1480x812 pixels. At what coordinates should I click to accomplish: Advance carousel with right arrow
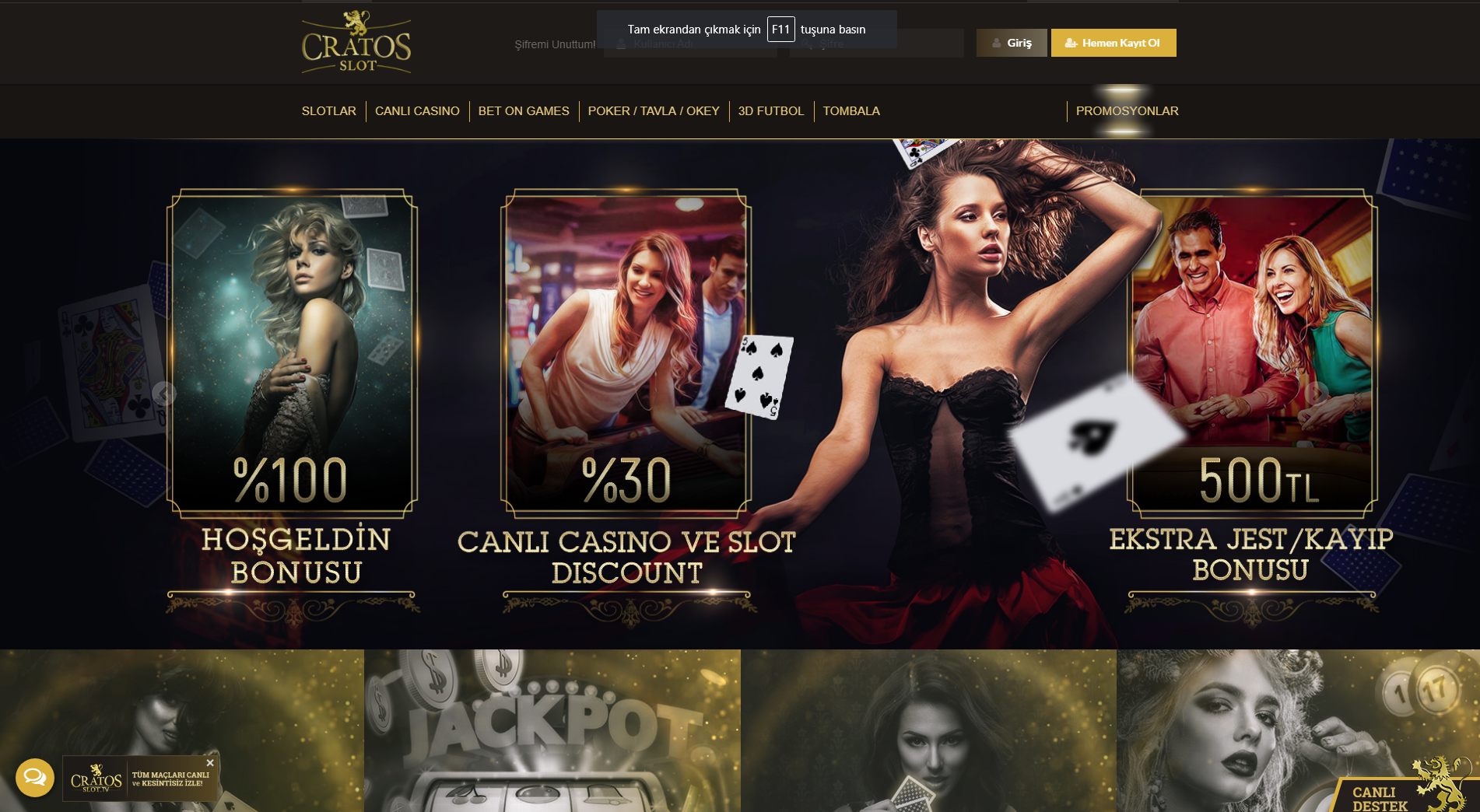point(1317,394)
